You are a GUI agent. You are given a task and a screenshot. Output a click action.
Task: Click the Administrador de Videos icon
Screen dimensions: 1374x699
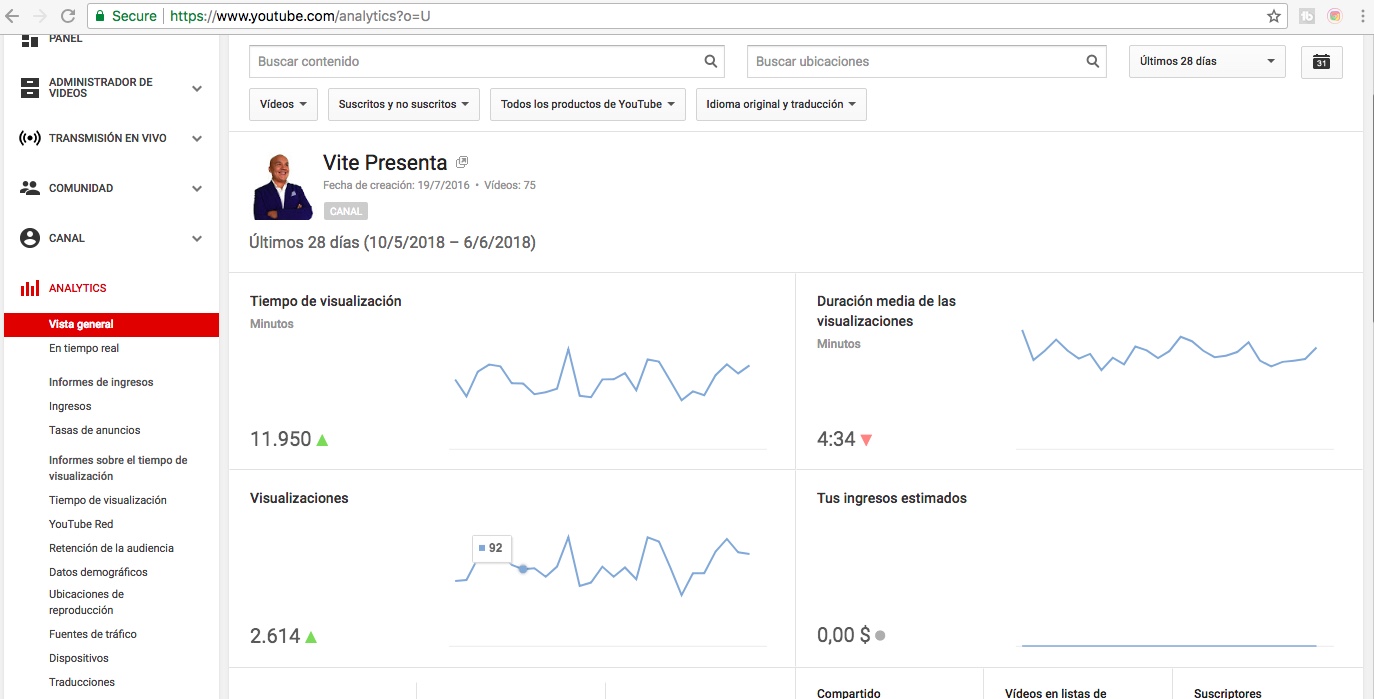[30, 88]
